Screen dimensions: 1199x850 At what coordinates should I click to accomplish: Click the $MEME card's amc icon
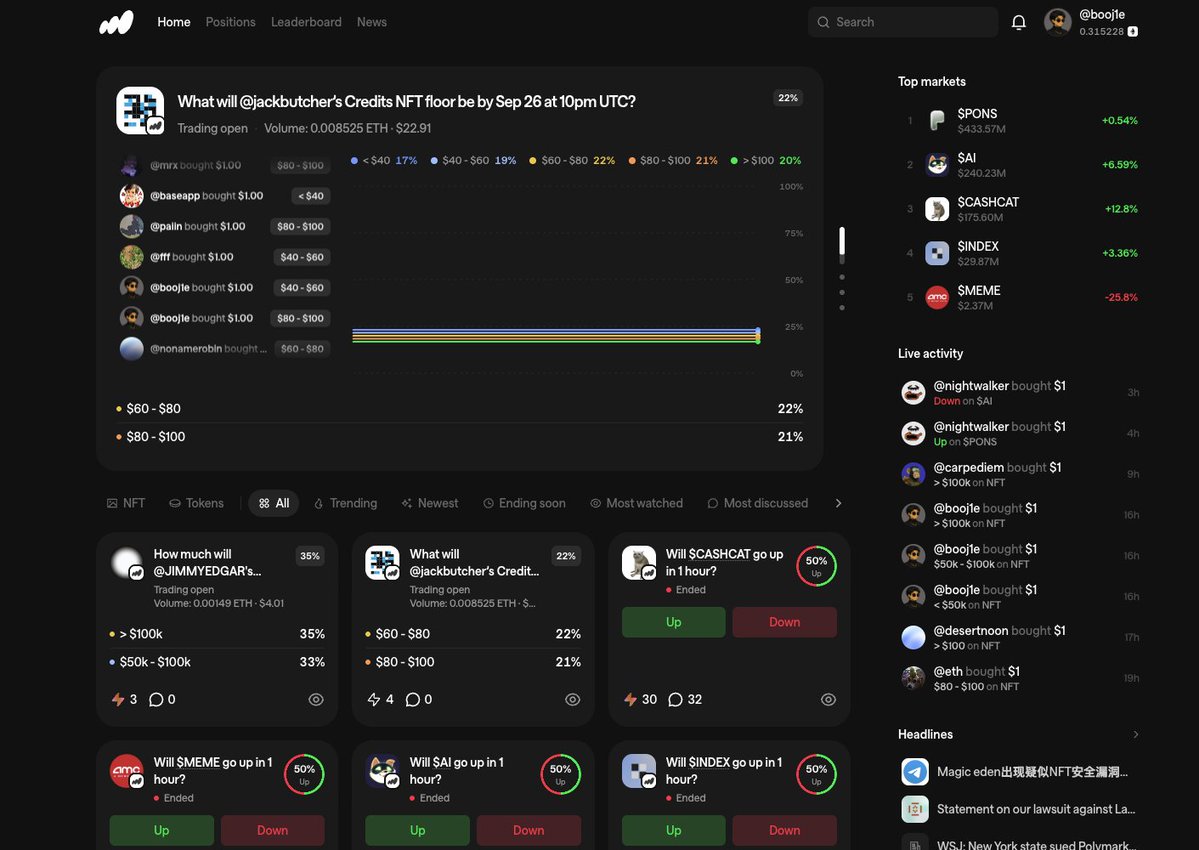tap(126, 771)
